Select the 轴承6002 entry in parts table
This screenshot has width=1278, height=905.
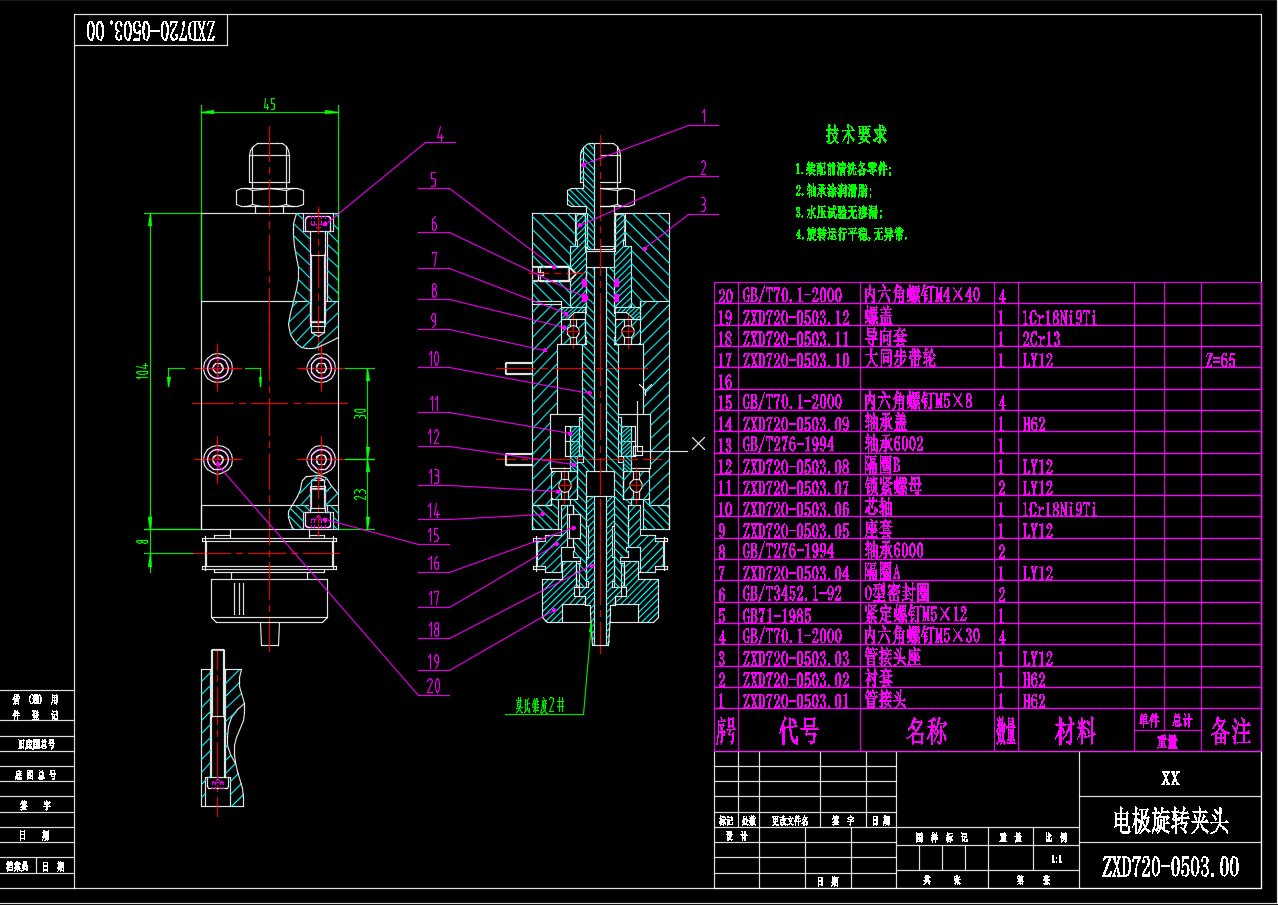tap(894, 444)
